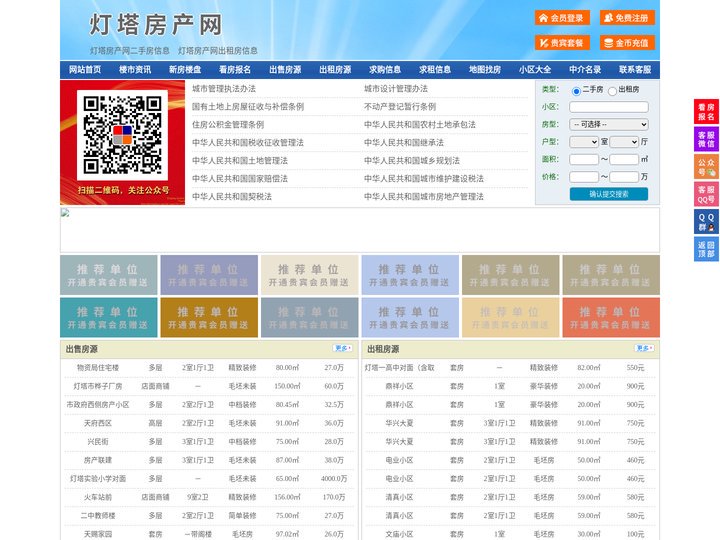
Task: Click the teal 推荐单位 ad tile
Action: coord(108,317)
